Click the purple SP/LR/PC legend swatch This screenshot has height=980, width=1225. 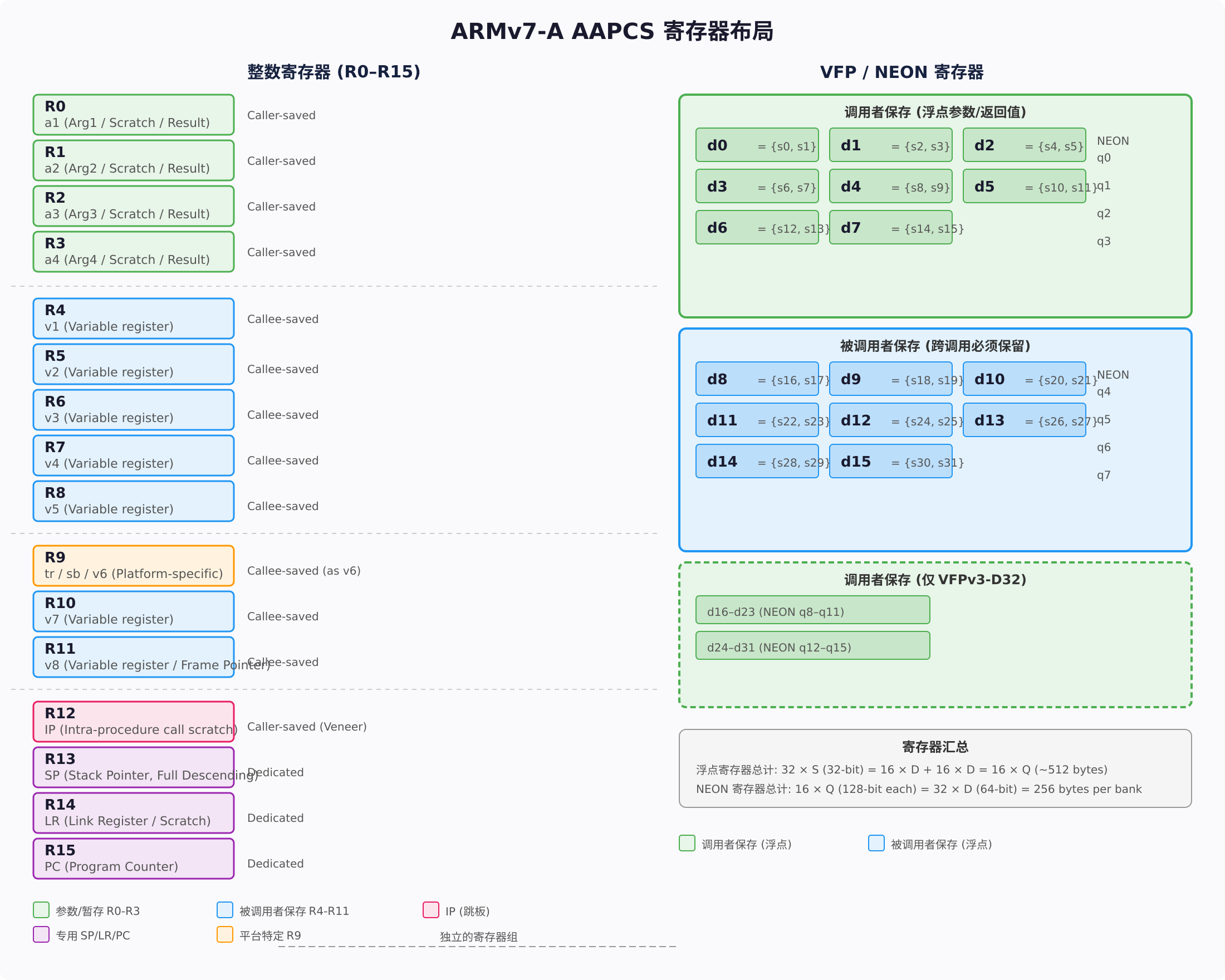[x=41, y=934]
